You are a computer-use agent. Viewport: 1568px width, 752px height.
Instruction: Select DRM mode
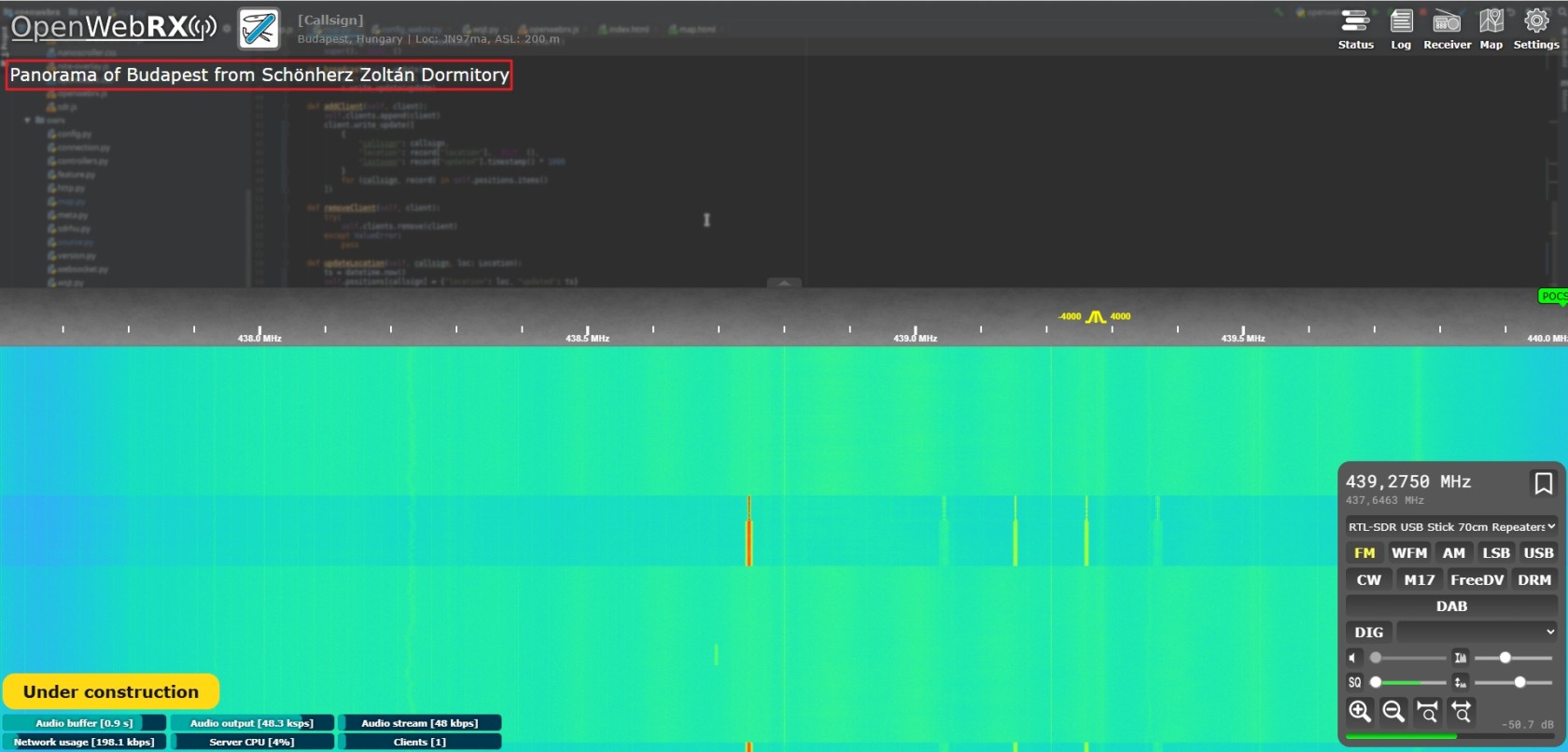coord(1534,580)
